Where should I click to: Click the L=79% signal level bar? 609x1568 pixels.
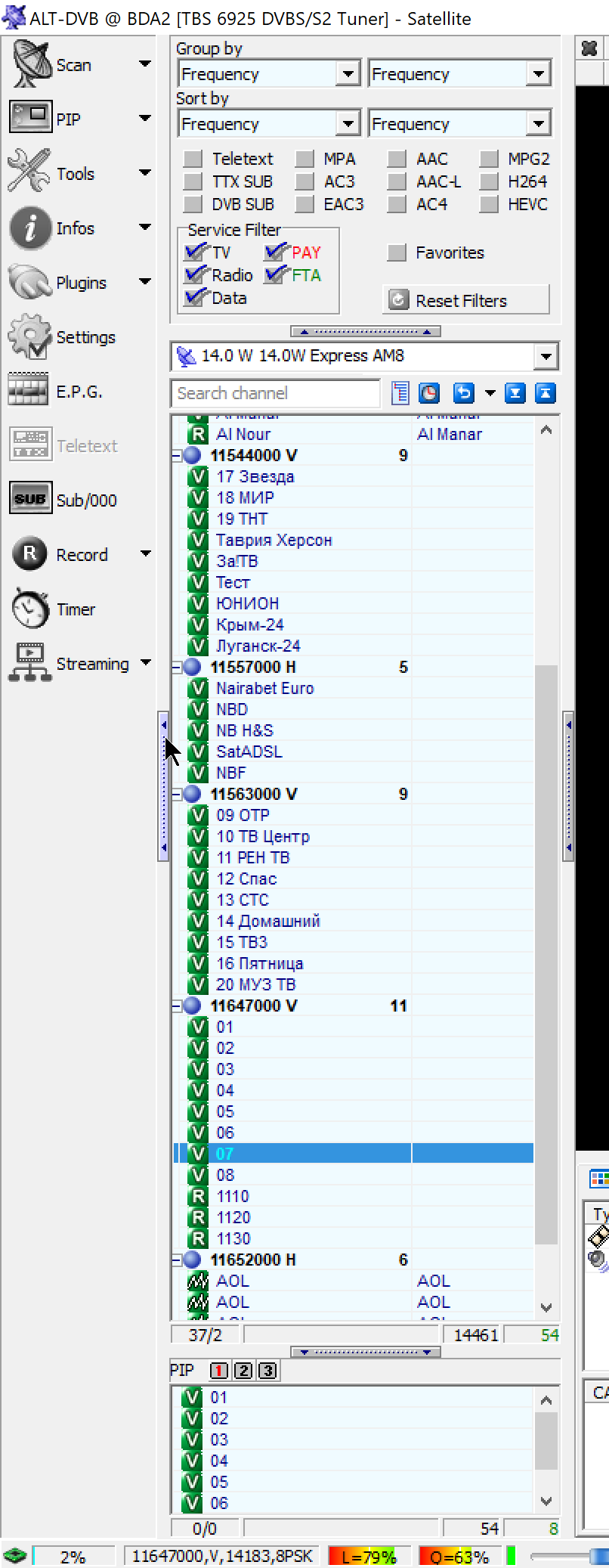(369, 1556)
